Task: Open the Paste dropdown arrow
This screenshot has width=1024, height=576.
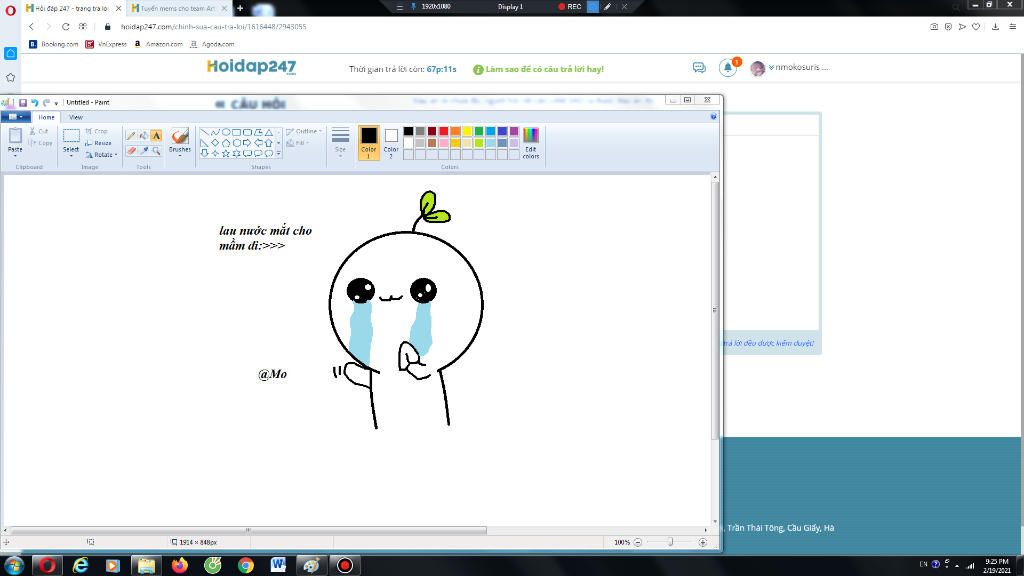Action: [x=15, y=155]
